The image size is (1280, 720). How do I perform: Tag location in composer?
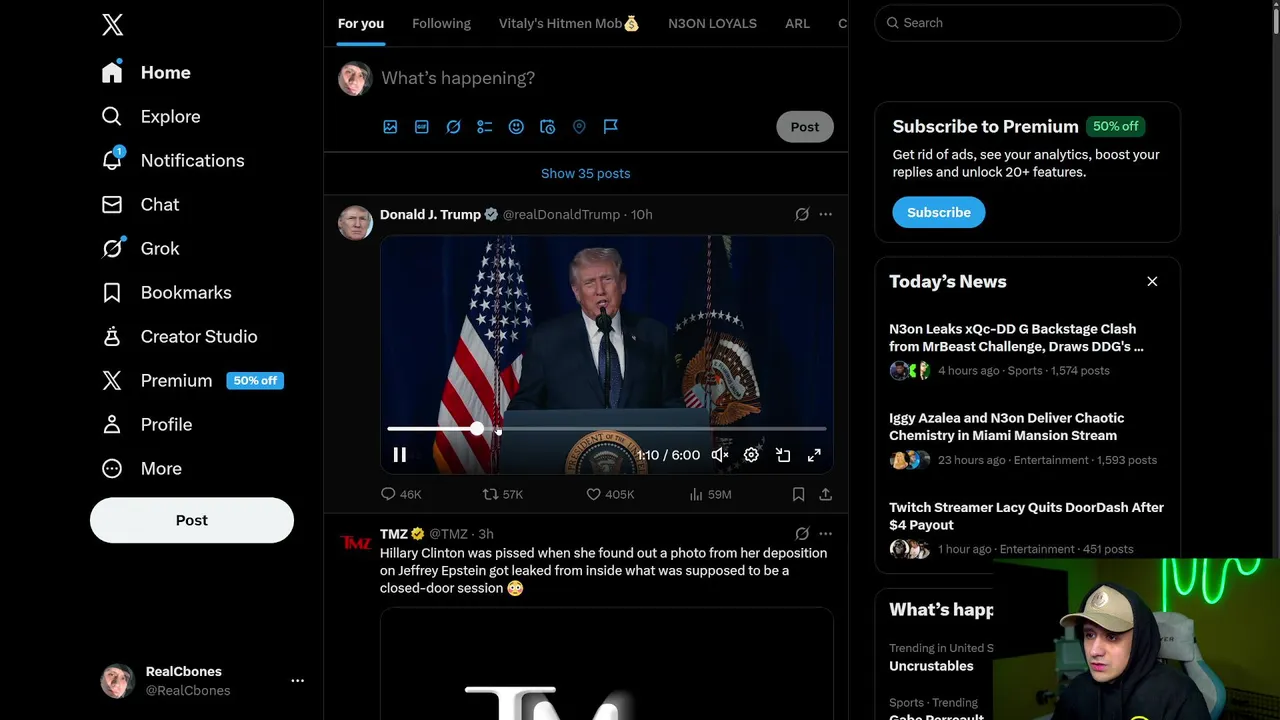pyautogui.click(x=579, y=127)
